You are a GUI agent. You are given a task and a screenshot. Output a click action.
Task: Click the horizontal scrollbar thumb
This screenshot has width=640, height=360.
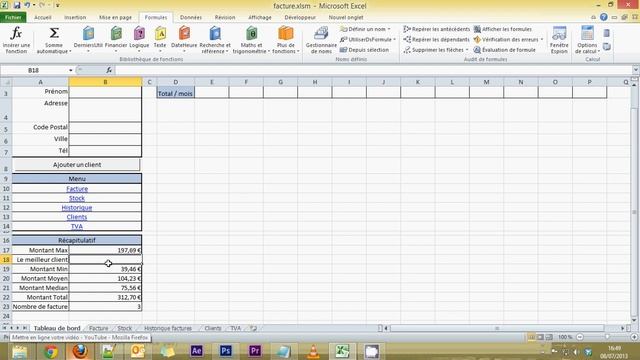(497, 328)
